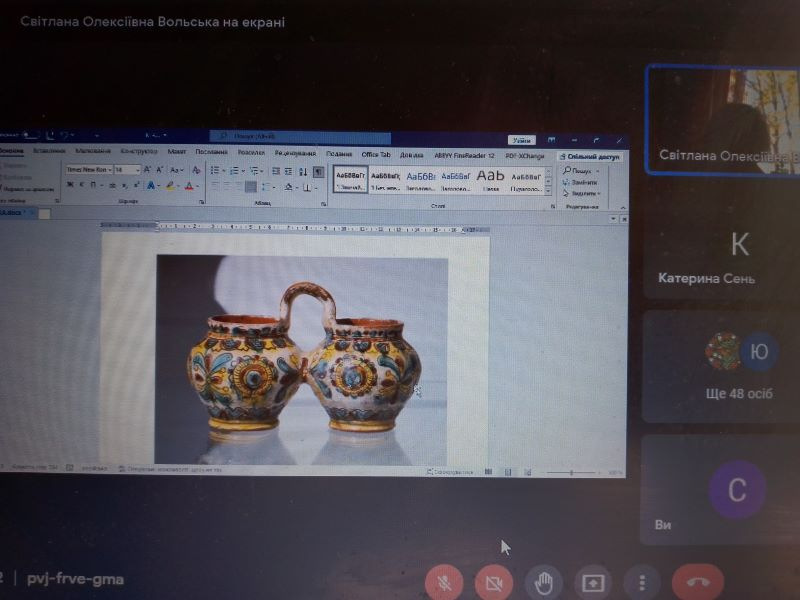Click the Present now screen-share icon
The height and width of the screenshot is (600, 800).
593,582
